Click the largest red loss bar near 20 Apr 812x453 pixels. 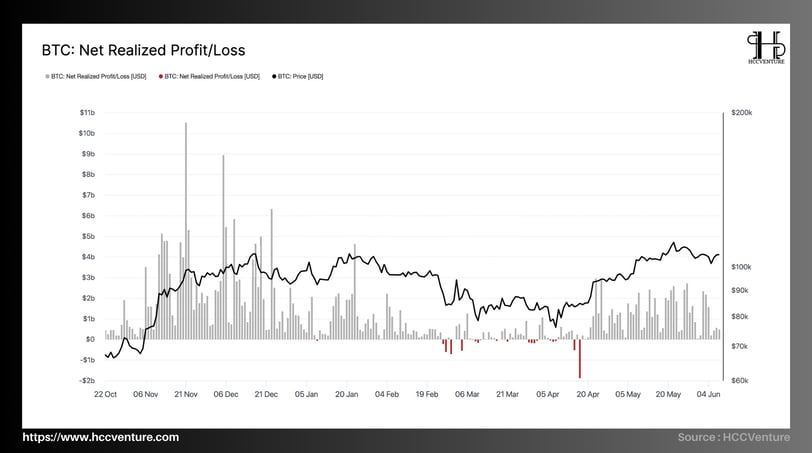(x=580, y=359)
